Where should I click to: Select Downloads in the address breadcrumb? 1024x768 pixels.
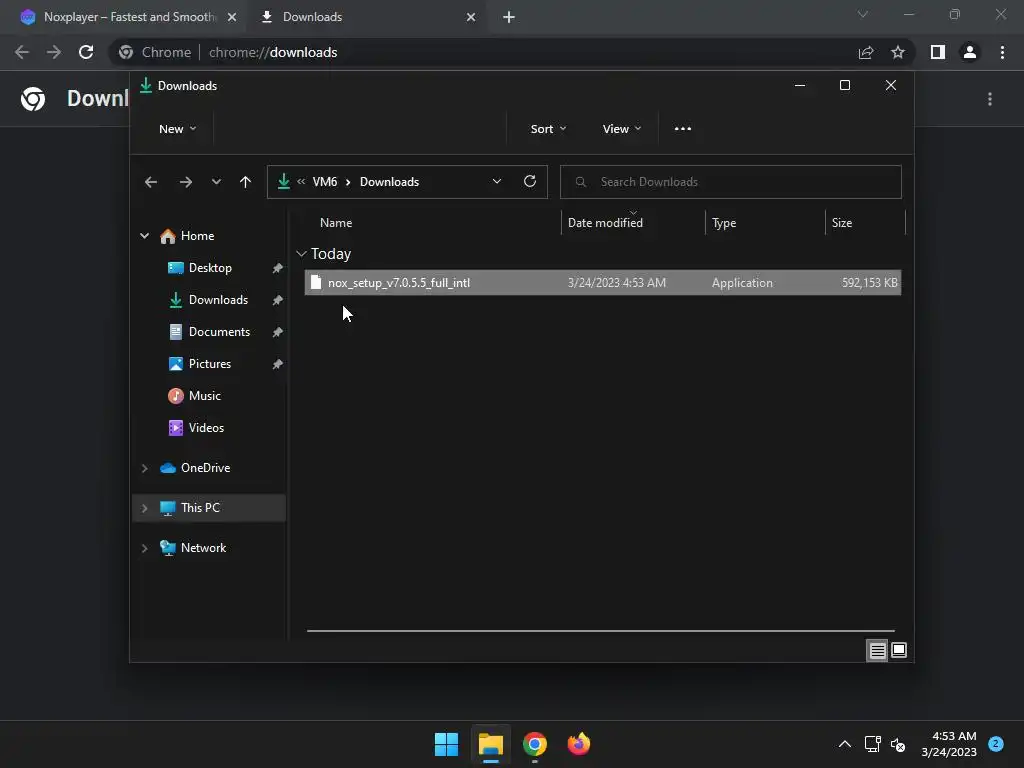click(x=389, y=182)
